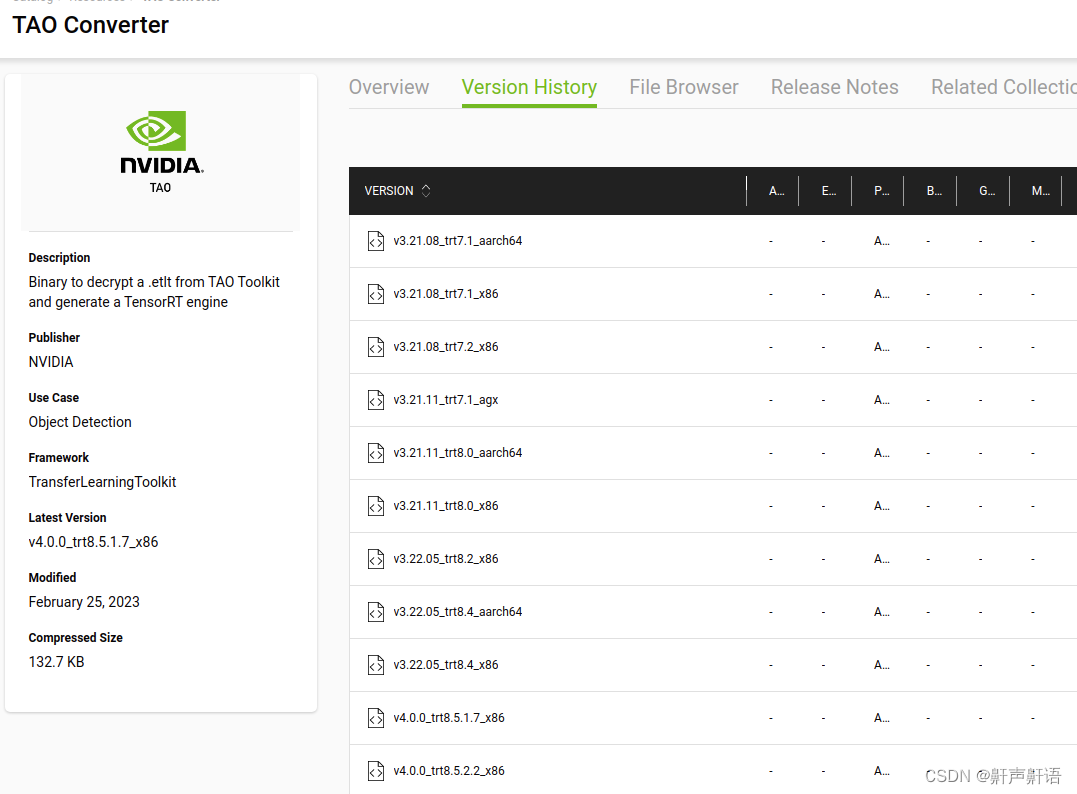The height and width of the screenshot is (794, 1077).
Task: Click the Object Detection use case text
Action: click(x=80, y=422)
